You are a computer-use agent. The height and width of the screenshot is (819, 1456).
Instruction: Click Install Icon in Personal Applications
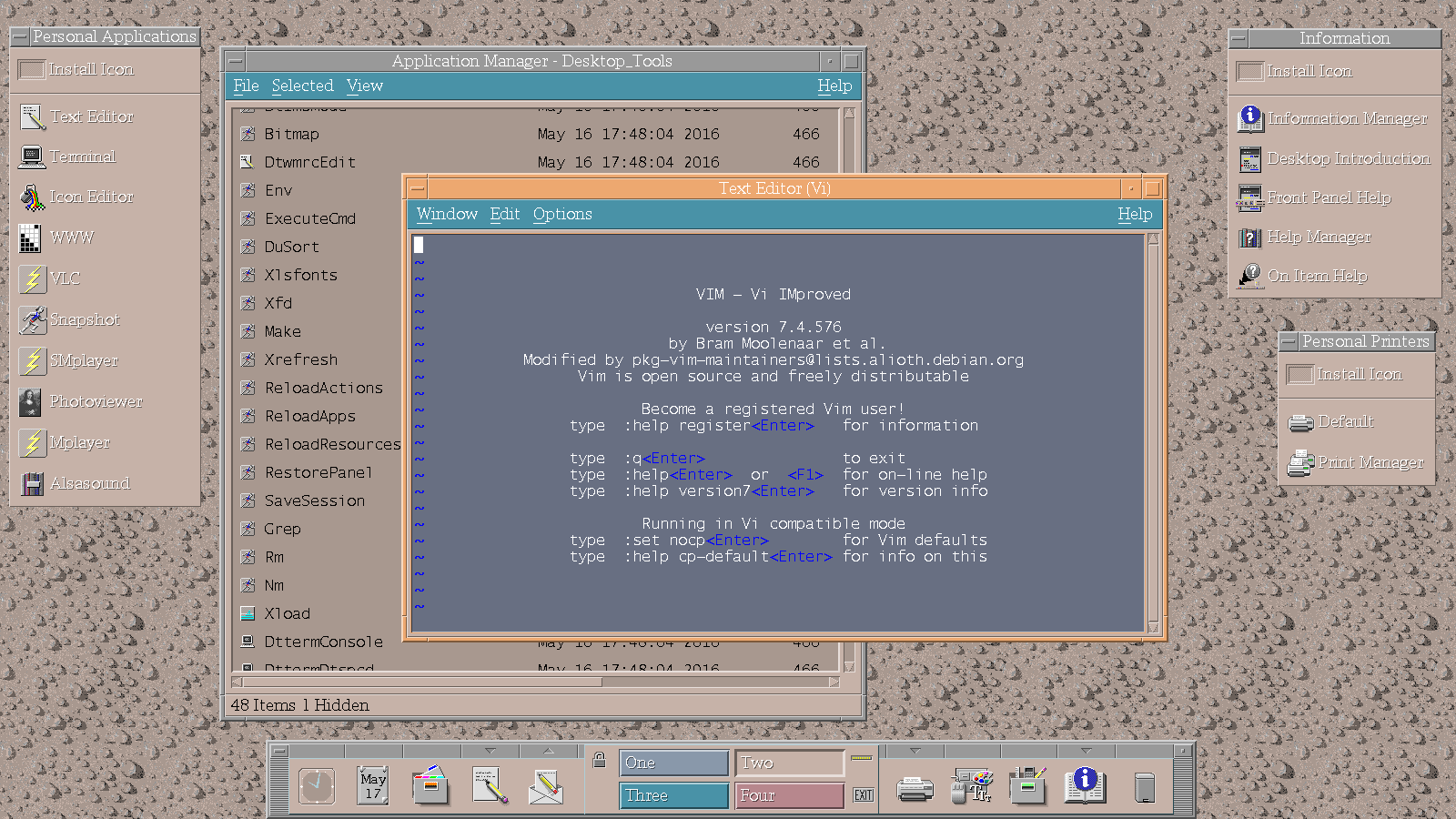[x=76, y=69]
